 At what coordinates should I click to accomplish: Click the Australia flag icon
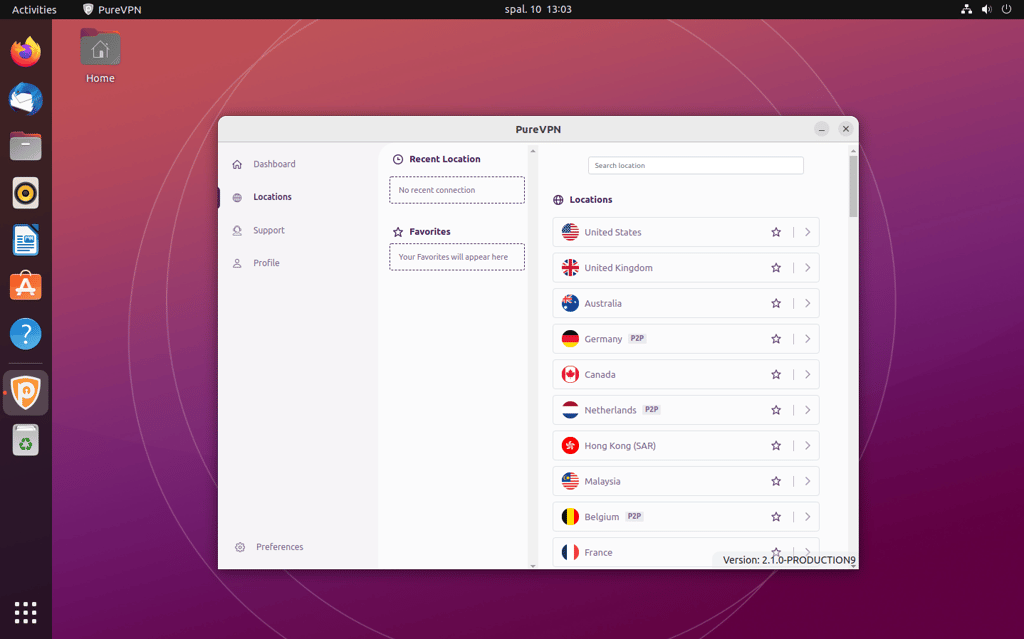pyautogui.click(x=570, y=303)
